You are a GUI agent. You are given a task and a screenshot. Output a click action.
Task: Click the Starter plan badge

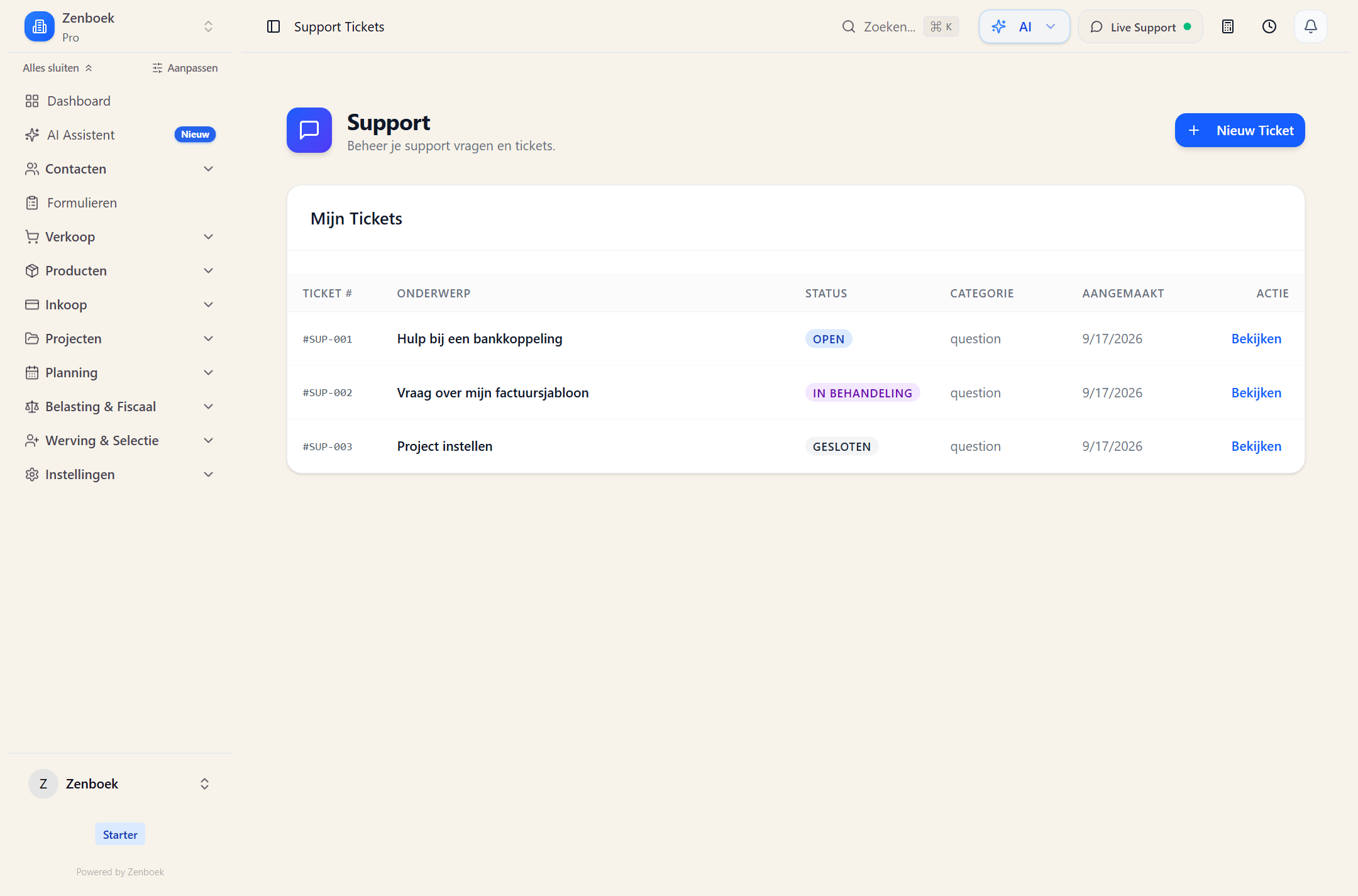pos(120,834)
